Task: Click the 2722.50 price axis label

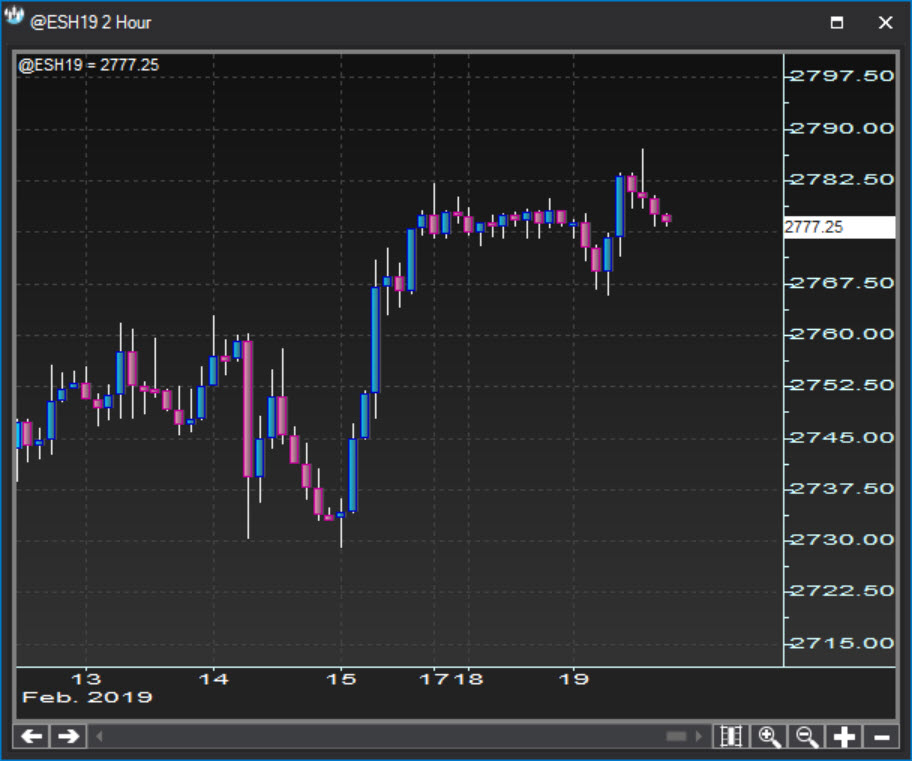Action: [x=842, y=591]
